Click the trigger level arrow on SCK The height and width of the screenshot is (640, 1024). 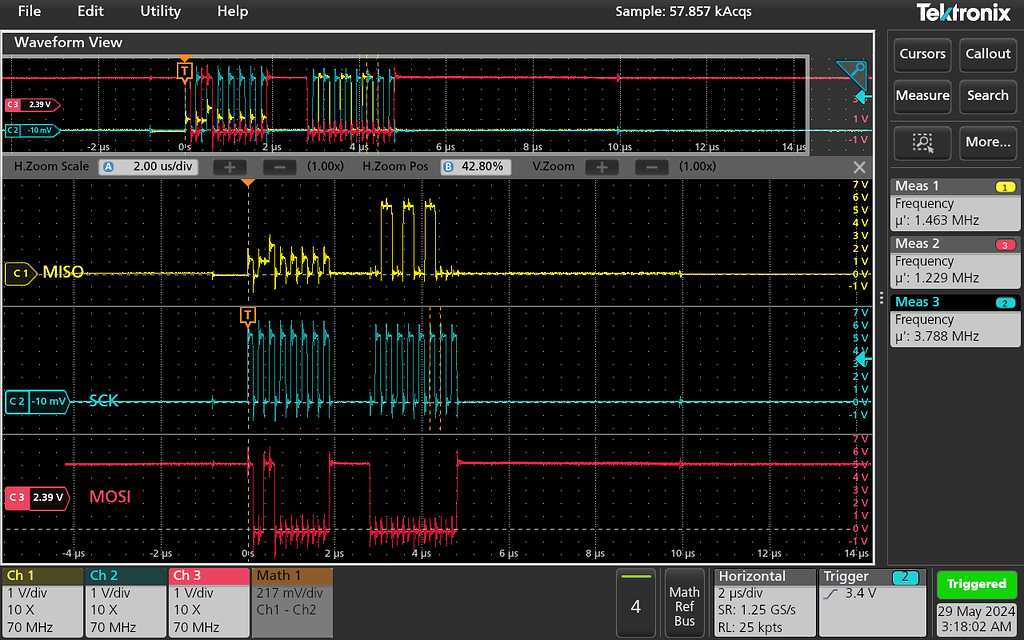coord(863,358)
